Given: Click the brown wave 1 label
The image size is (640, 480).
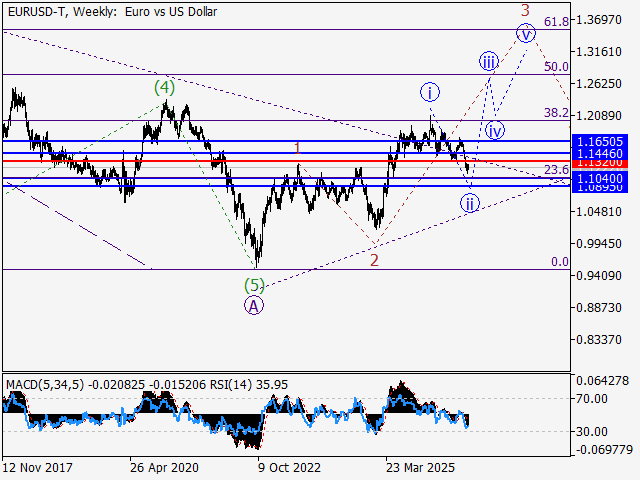Looking at the screenshot, I should pos(298,148).
